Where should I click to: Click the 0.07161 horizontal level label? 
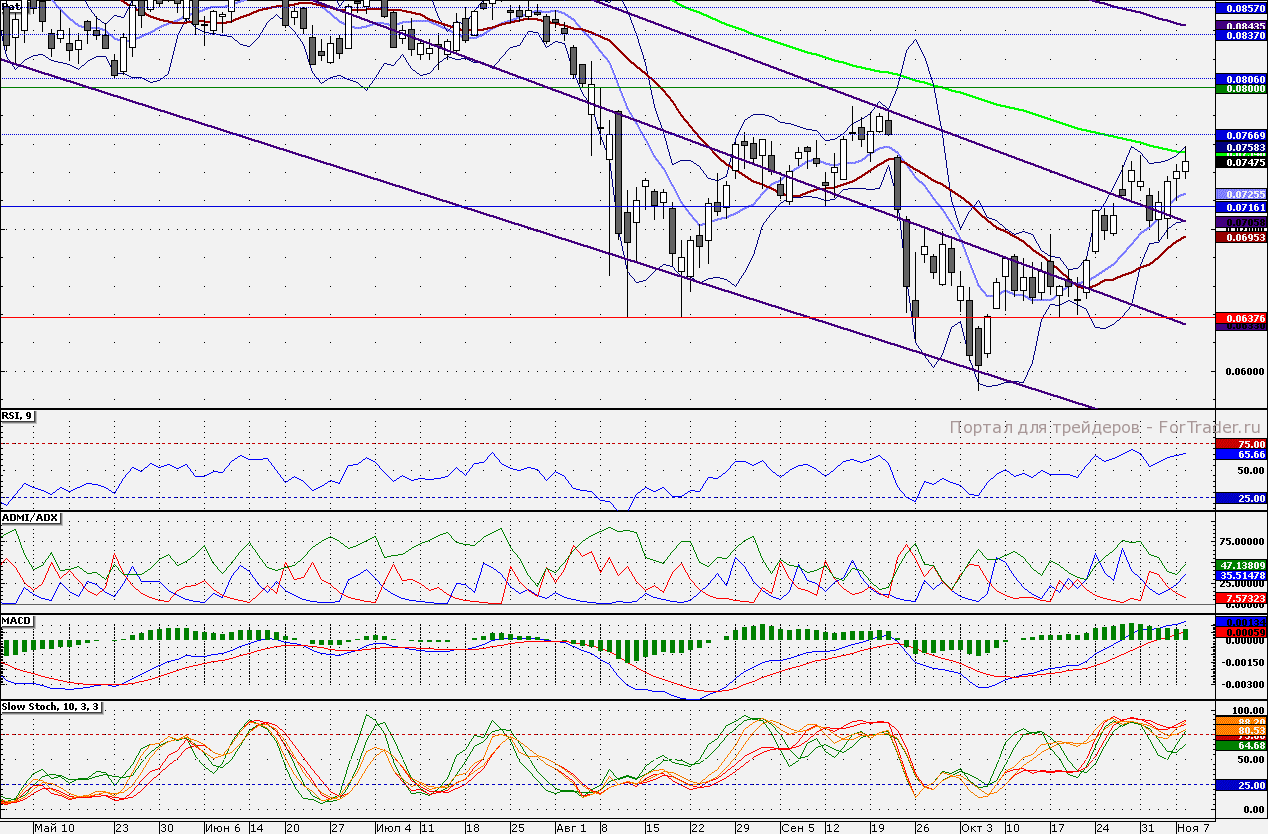1241,206
